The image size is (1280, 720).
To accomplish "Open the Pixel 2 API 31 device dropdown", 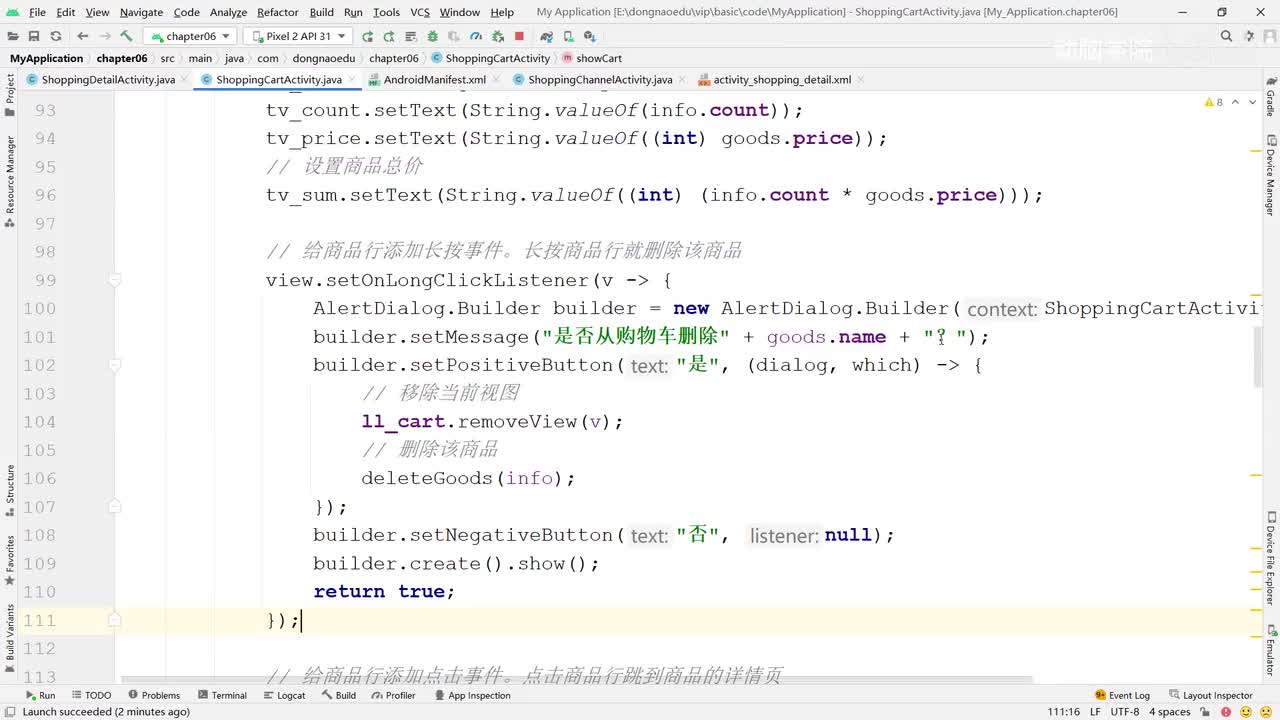I will pyautogui.click(x=298, y=36).
